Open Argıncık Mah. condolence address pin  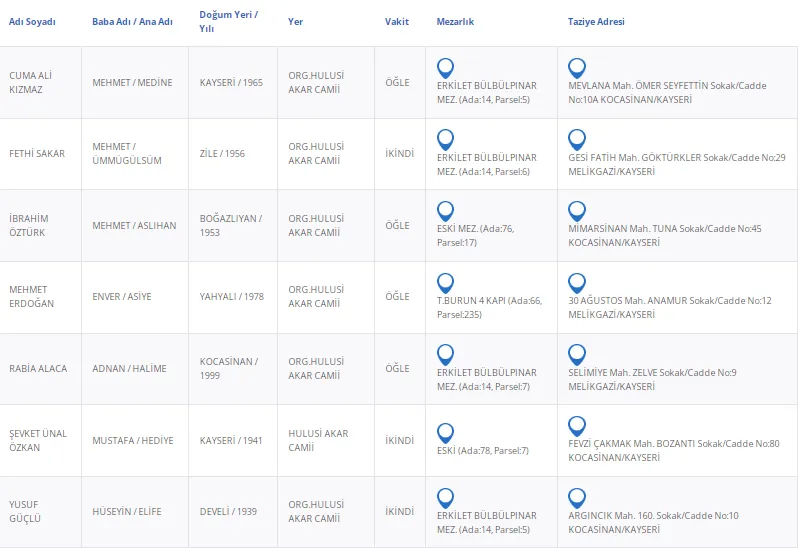576,498
